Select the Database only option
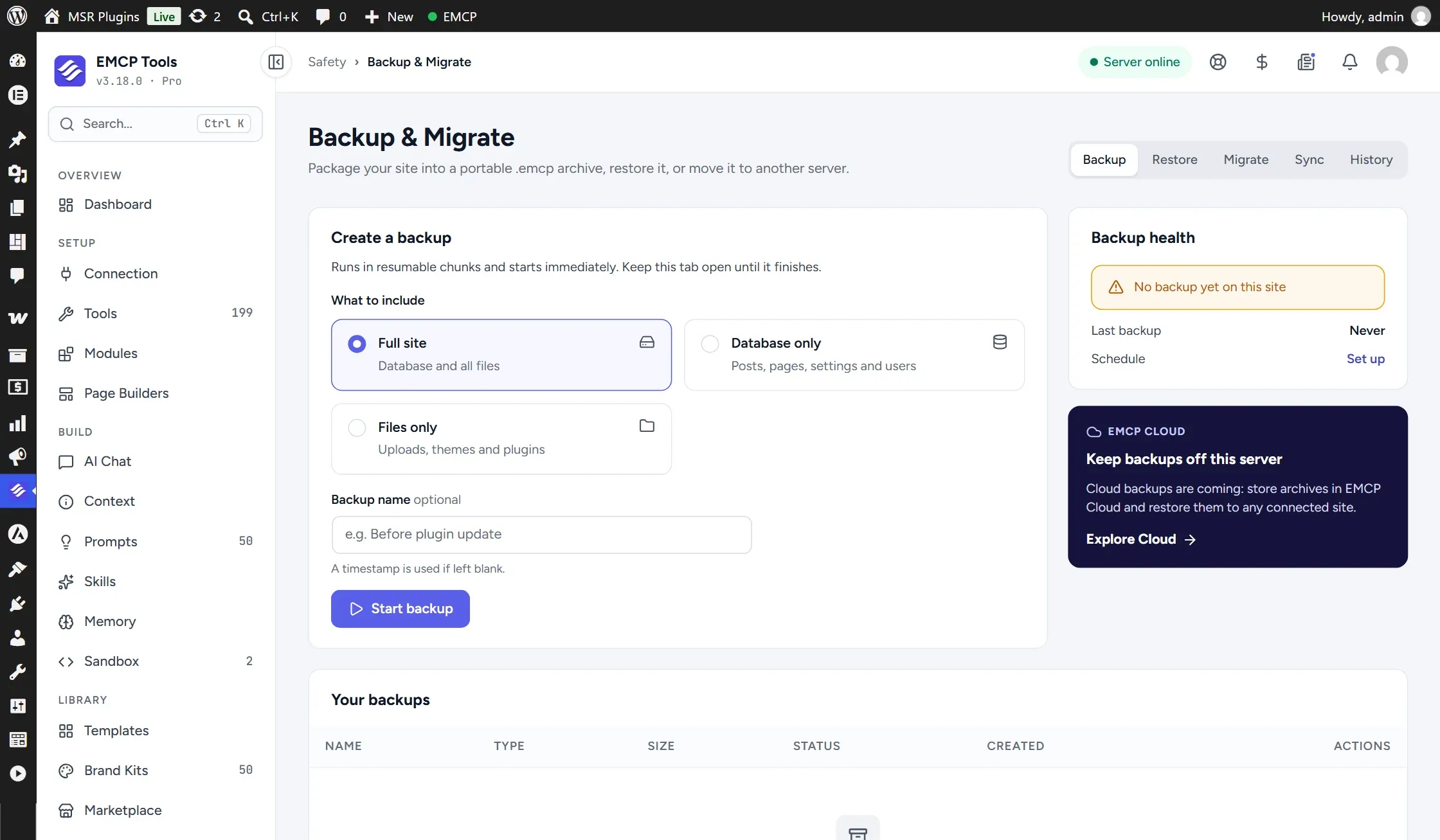Viewport: 1440px width, 840px height. pyautogui.click(x=854, y=355)
